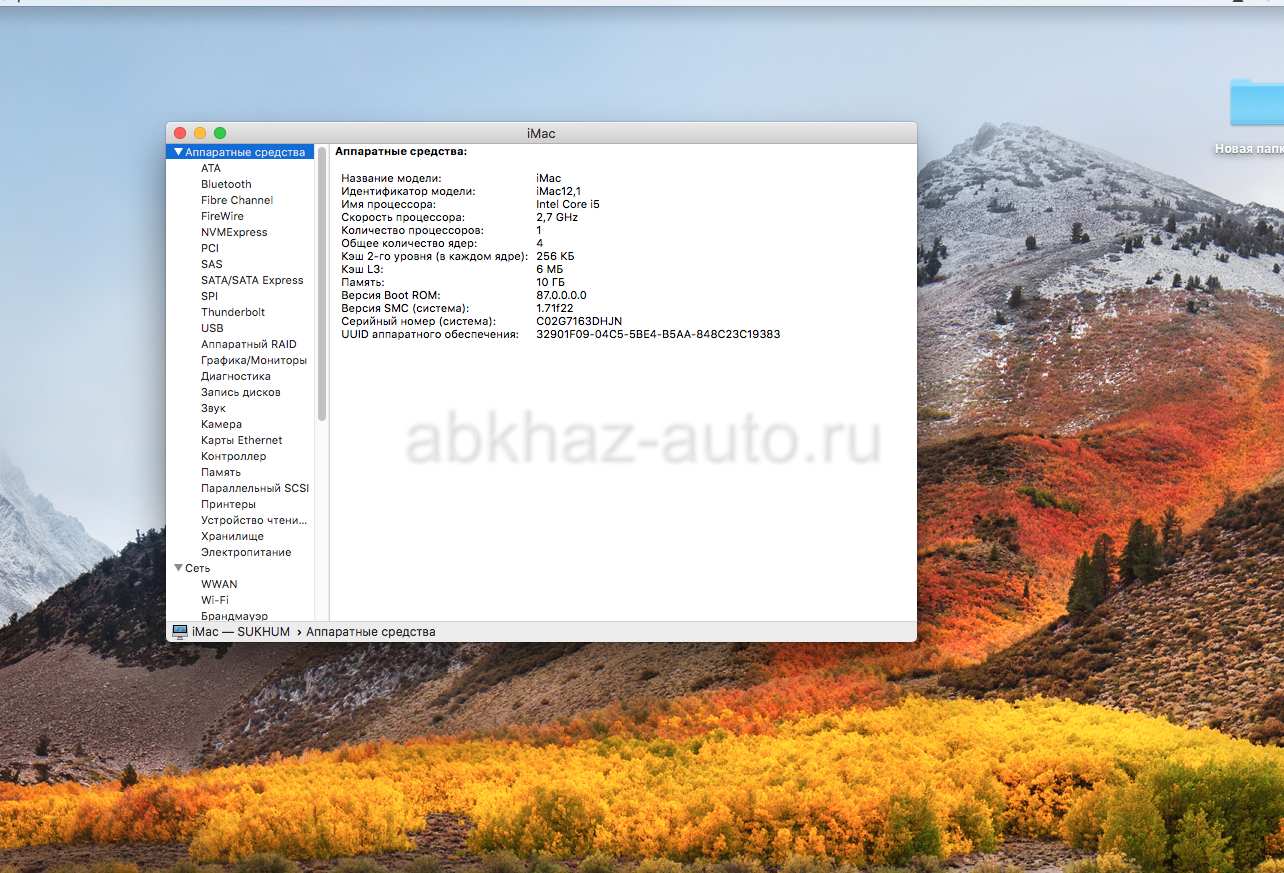The width and height of the screenshot is (1284, 873).
Task: Minimize the iMac window
Action: [x=200, y=133]
